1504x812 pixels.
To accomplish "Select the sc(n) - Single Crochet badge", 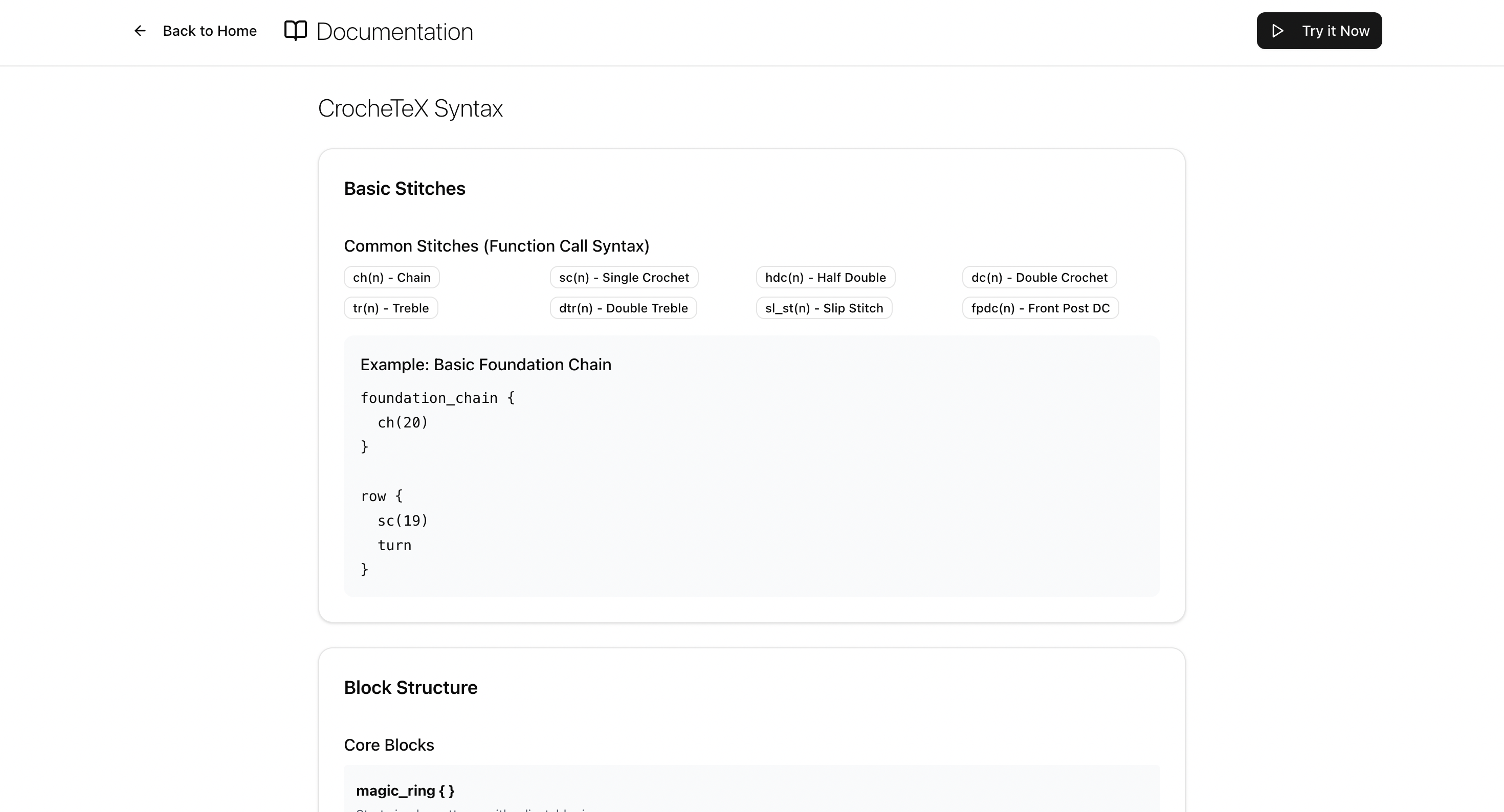I will click(624, 277).
